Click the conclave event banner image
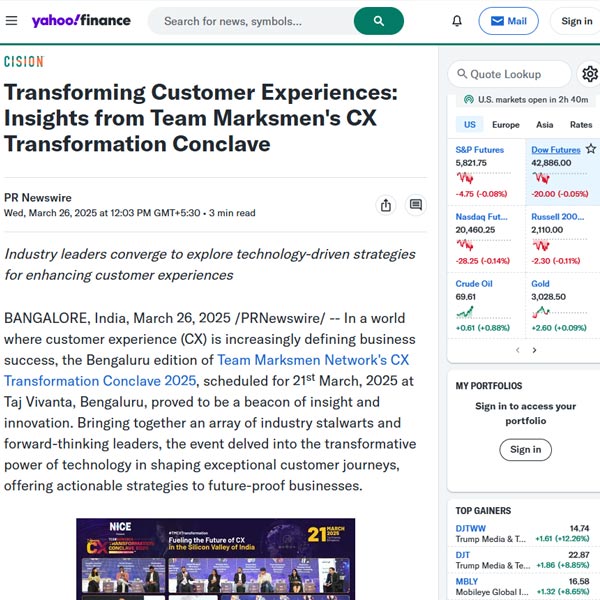Image resolution: width=600 pixels, height=600 pixels. pyautogui.click(x=215, y=559)
